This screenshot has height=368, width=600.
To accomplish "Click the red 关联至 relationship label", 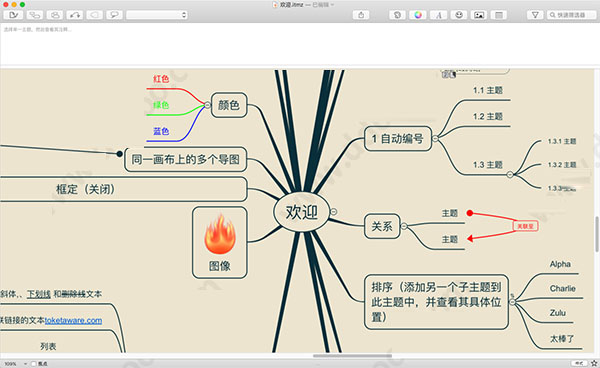I will [525, 226].
